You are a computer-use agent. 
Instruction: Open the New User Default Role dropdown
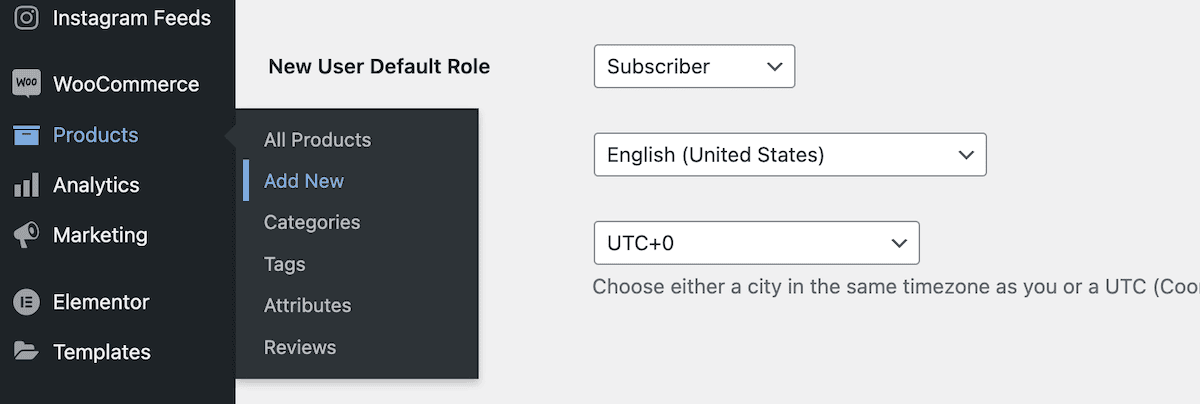click(x=694, y=66)
